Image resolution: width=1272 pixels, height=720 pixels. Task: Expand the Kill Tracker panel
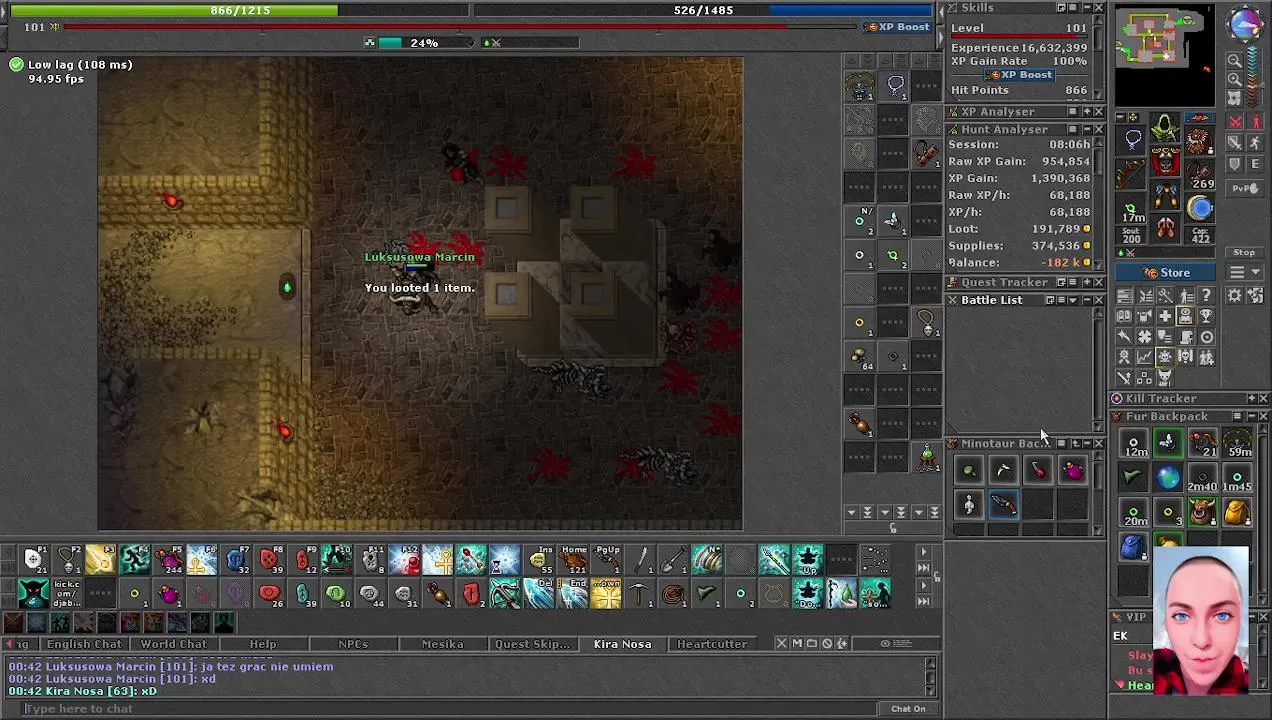(x=1251, y=399)
